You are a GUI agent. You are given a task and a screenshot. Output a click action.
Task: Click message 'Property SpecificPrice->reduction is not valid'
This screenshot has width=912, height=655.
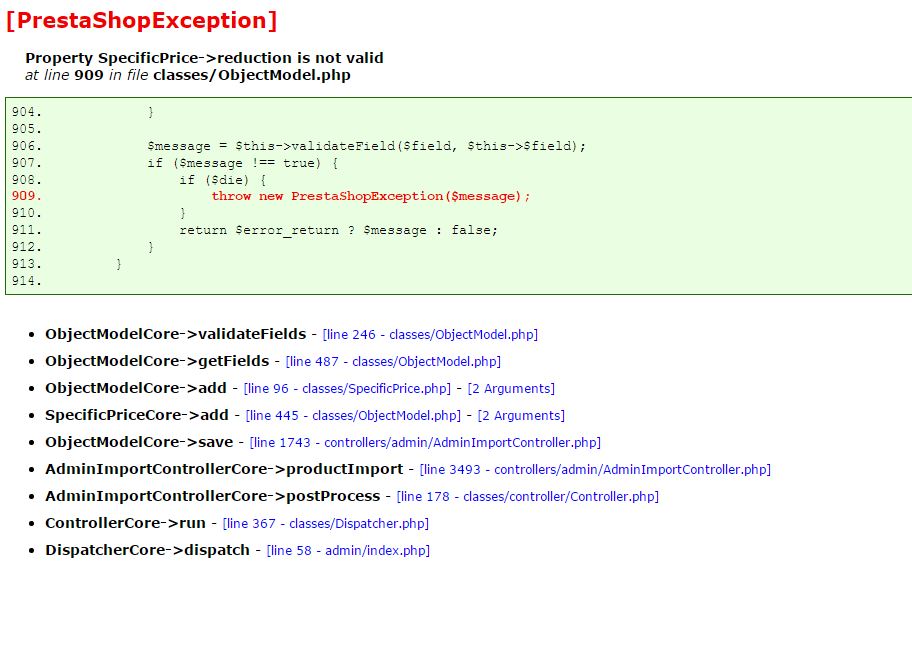click(204, 58)
